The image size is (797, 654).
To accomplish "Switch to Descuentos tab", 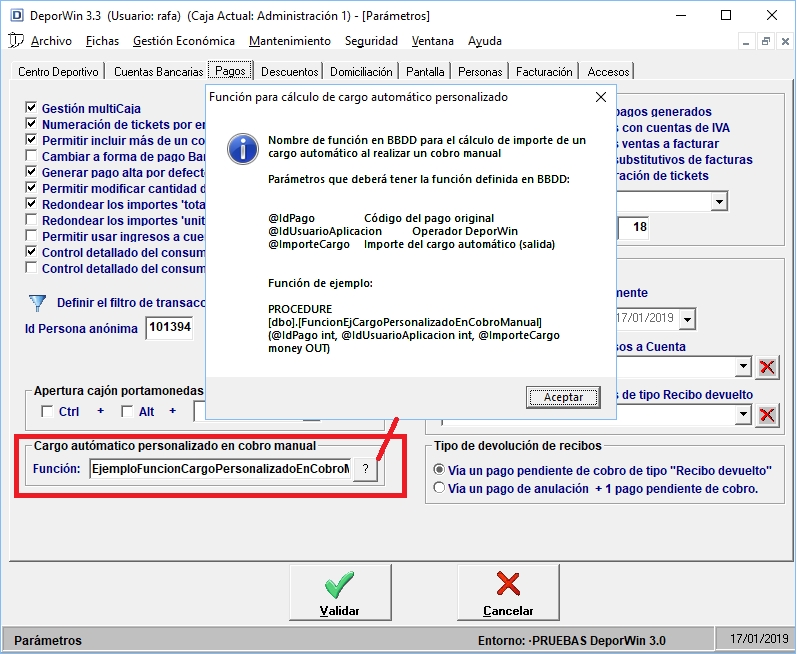I will coord(289,72).
